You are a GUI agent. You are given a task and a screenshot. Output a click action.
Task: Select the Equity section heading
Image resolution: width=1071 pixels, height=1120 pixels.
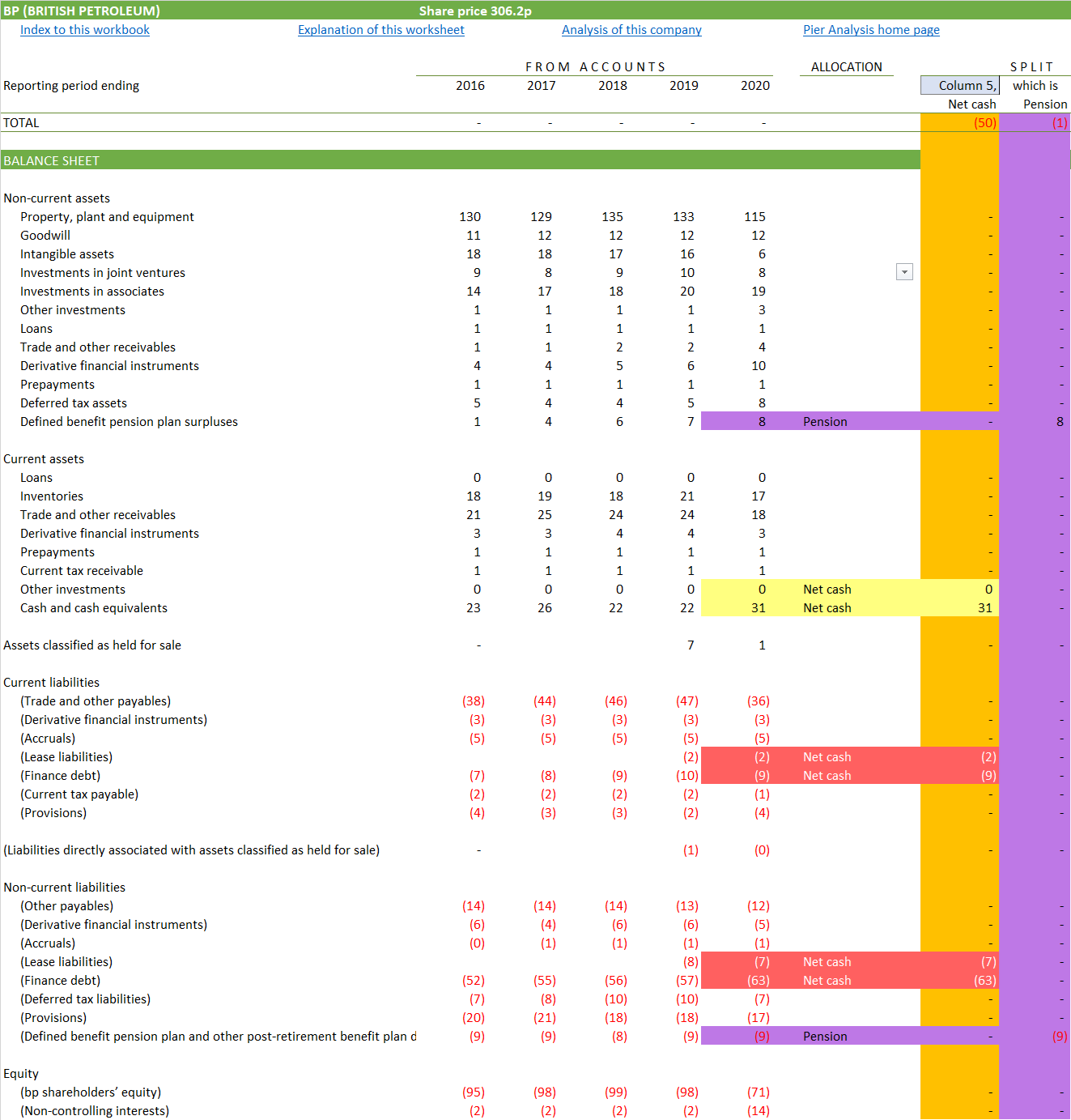pos(21,1074)
